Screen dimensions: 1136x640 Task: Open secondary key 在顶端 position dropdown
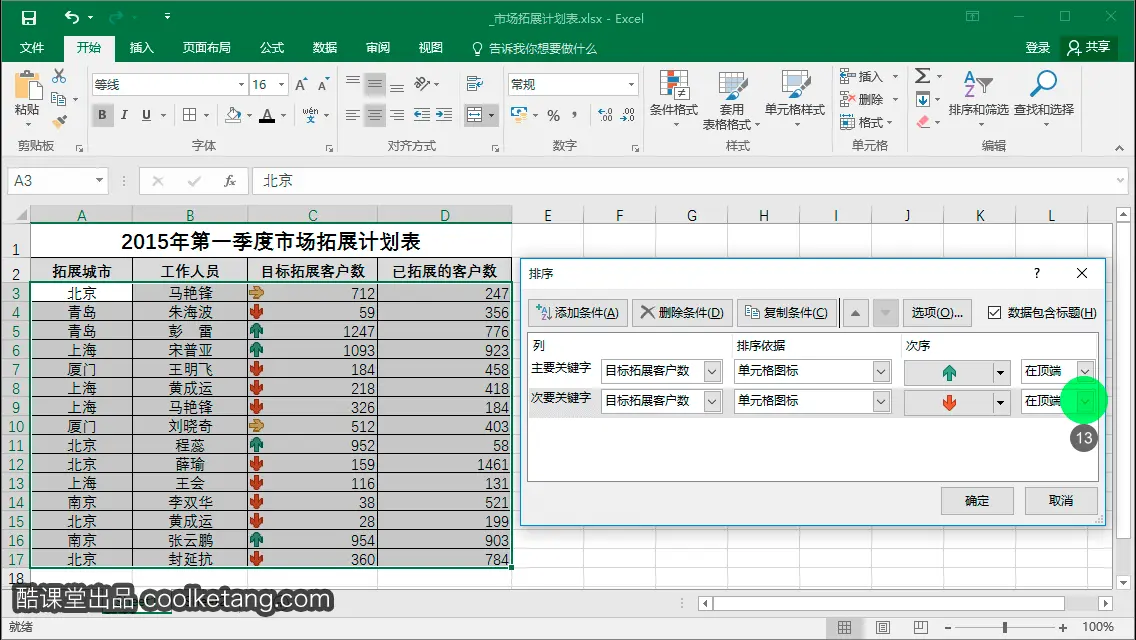point(1085,401)
